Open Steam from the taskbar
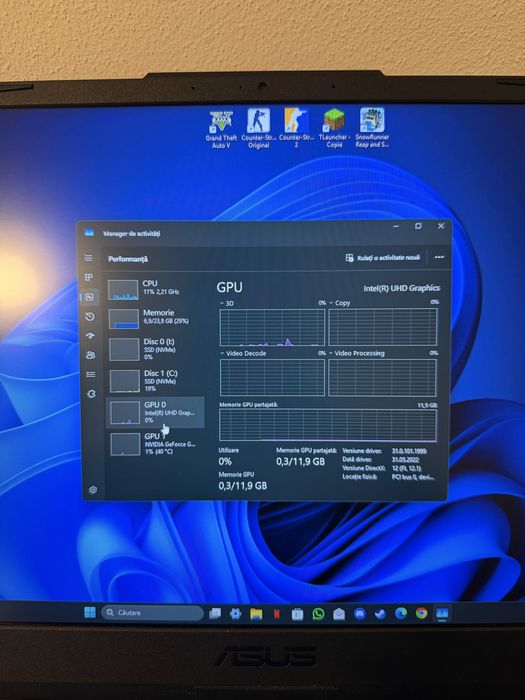 click(x=380, y=614)
